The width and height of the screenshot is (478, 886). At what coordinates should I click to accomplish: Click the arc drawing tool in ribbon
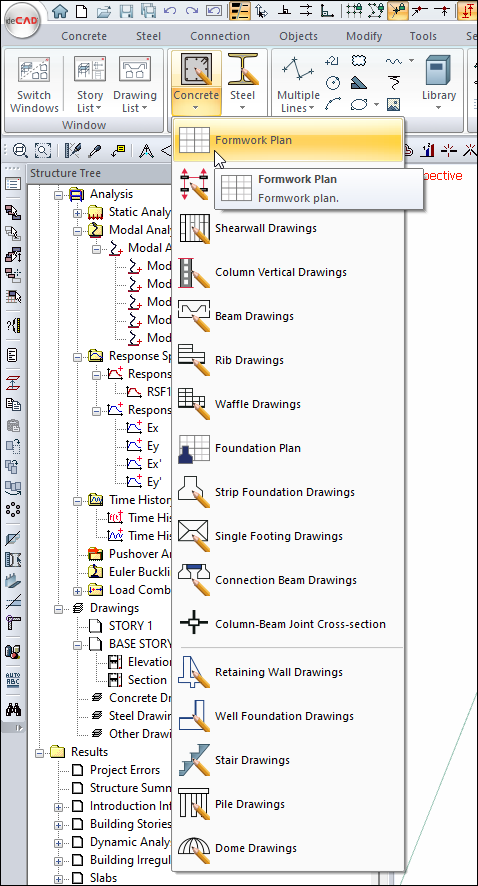click(333, 104)
